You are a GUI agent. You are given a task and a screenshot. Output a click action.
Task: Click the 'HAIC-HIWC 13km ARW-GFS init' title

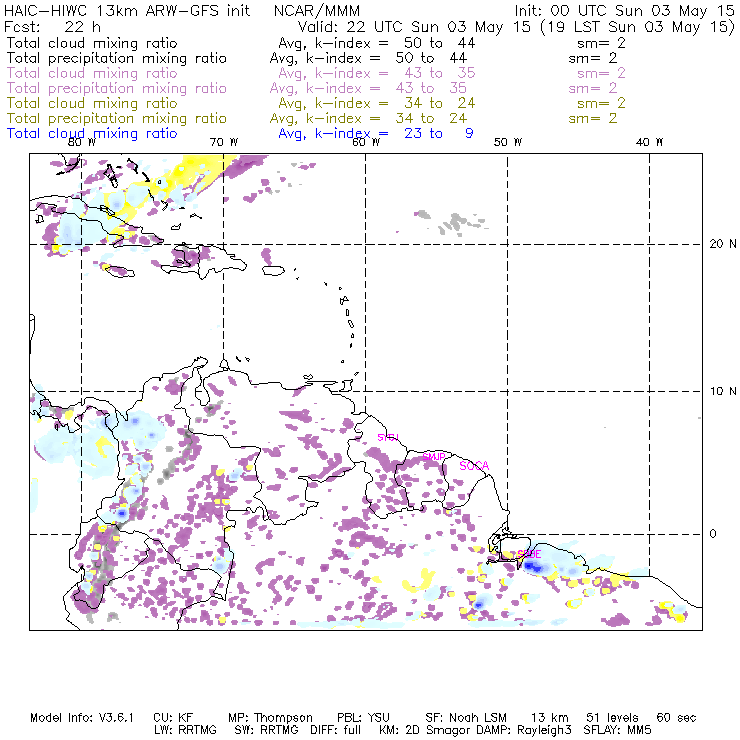pyautogui.click(x=127, y=10)
